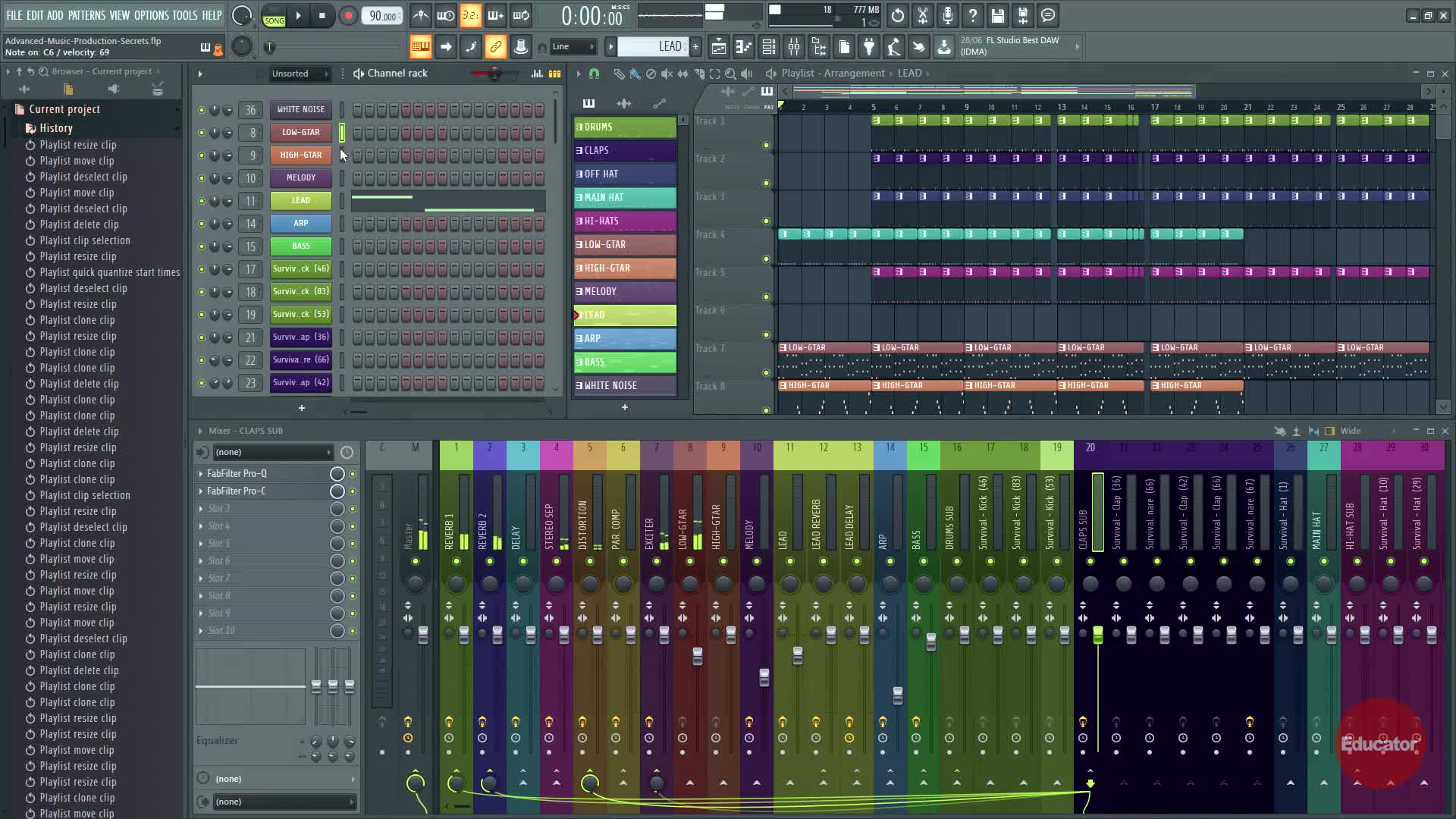Expand the FabFilter Pro-C slot arrow
The width and height of the screenshot is (1456, 819).
[x=201, y=491]
